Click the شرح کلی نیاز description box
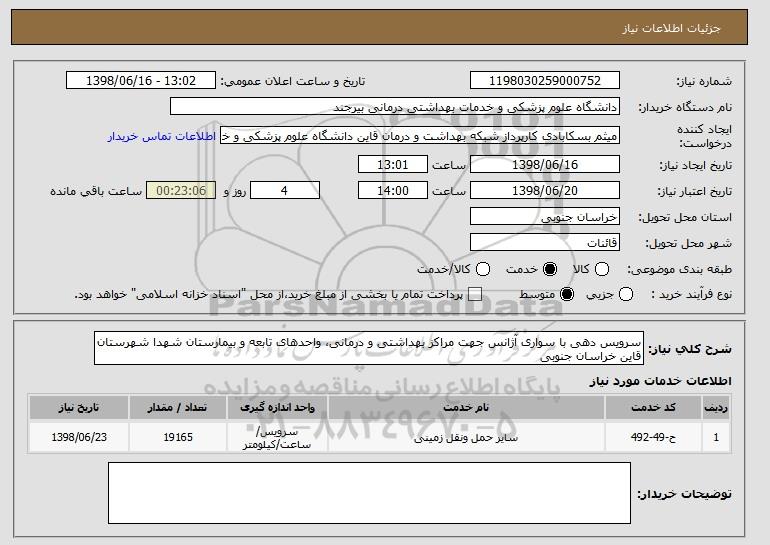This screenshot has height=545, width=770. pos(369,349)
